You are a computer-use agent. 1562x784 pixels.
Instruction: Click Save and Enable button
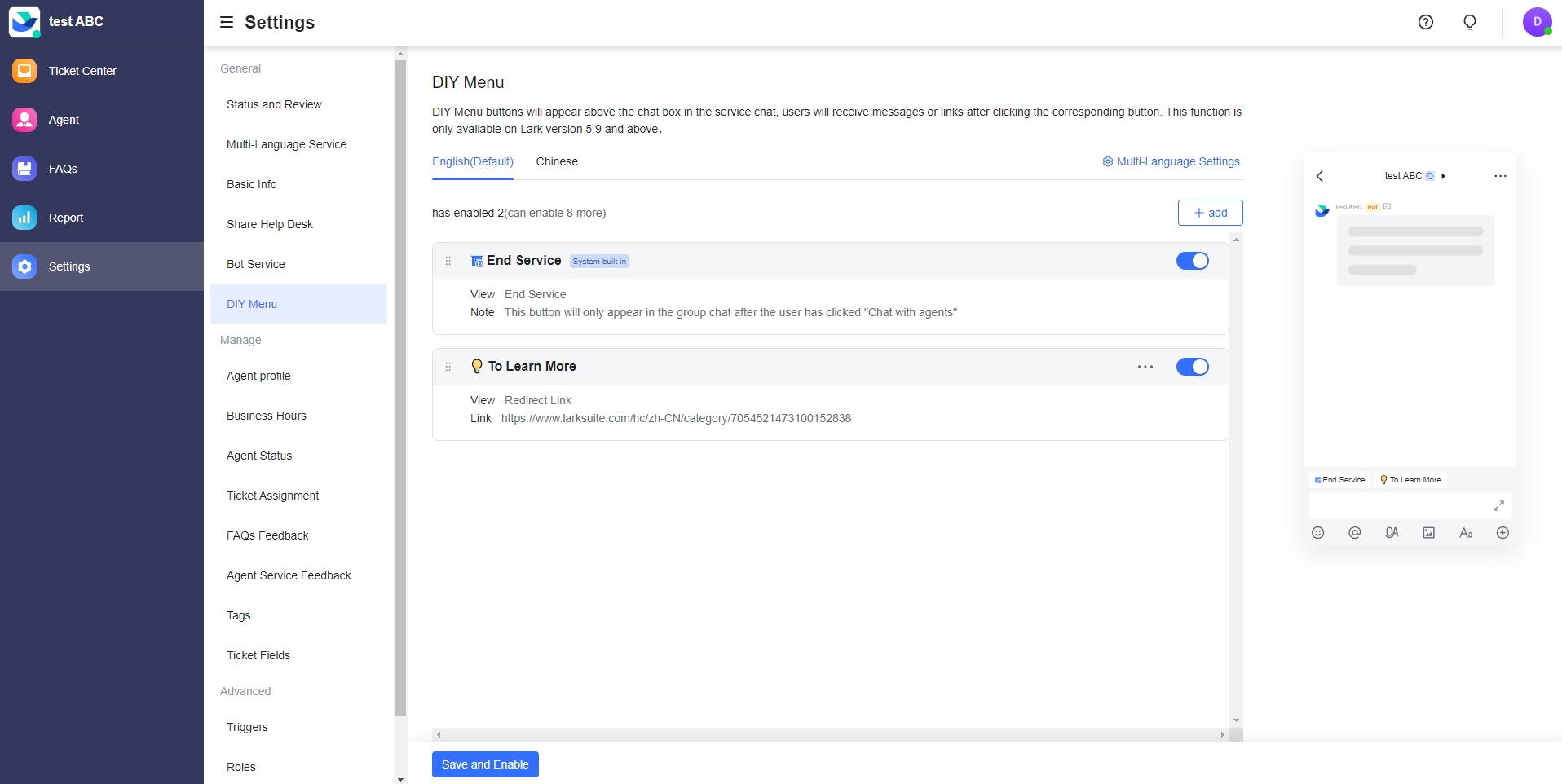point(485,764)
